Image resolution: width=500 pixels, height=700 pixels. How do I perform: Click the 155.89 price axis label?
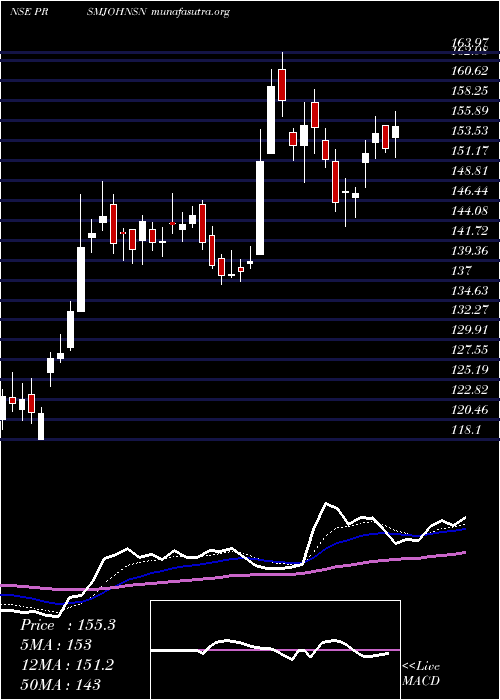coord(469,111)
